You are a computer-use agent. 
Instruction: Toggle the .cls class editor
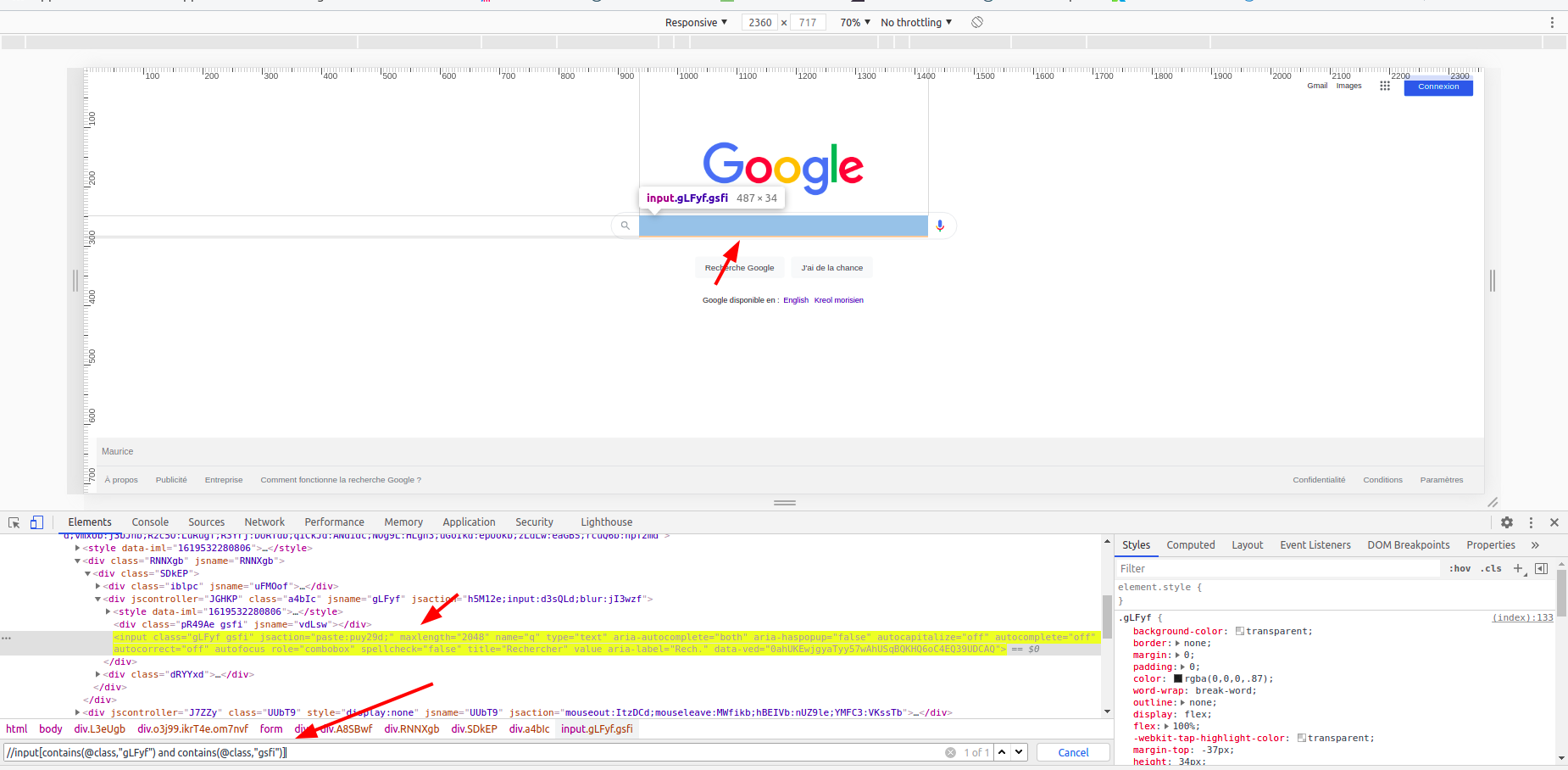coord(1491,569)
